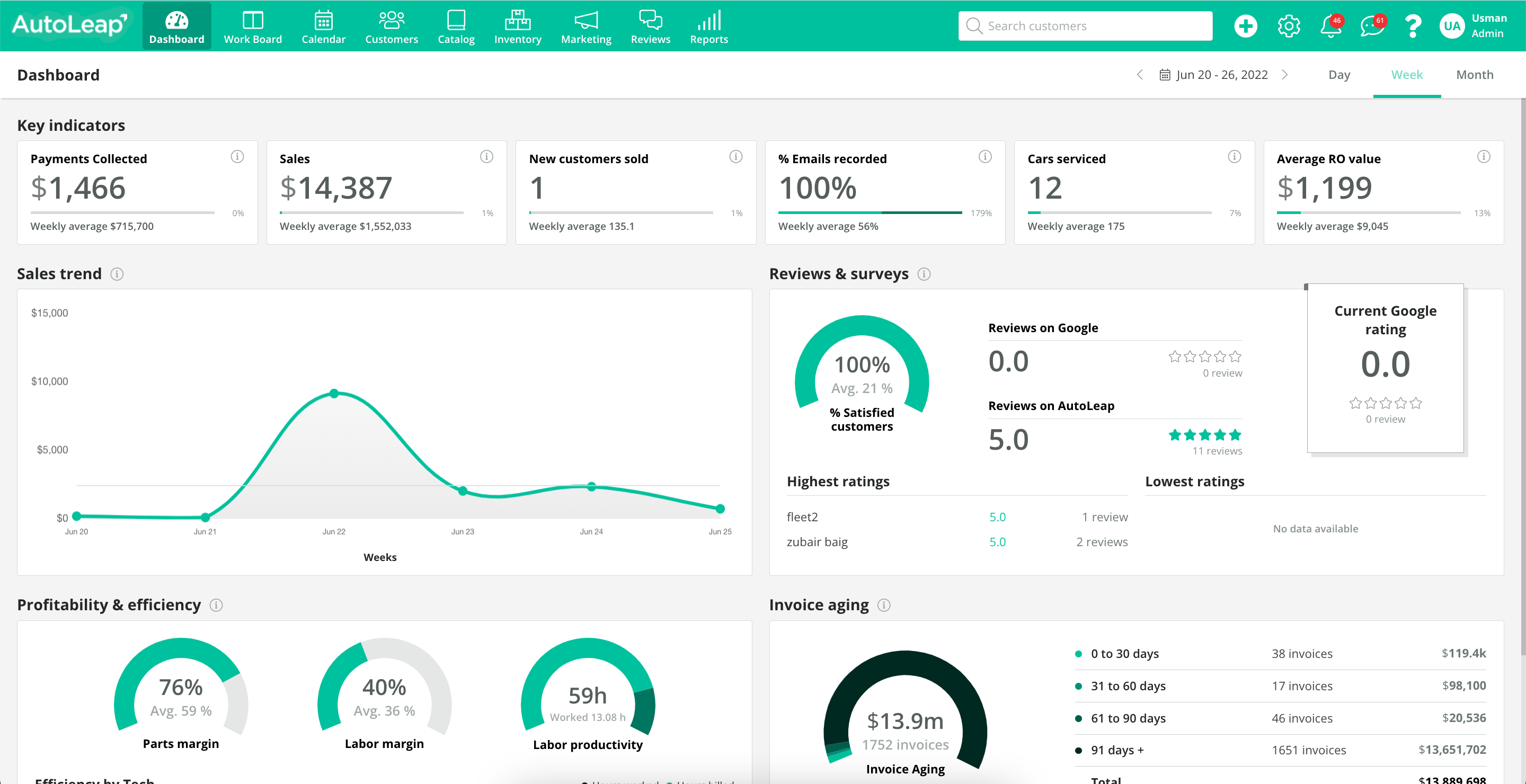1526x784 pixels.
Task: Go to next week arrow
Action: coord(1284,75)
